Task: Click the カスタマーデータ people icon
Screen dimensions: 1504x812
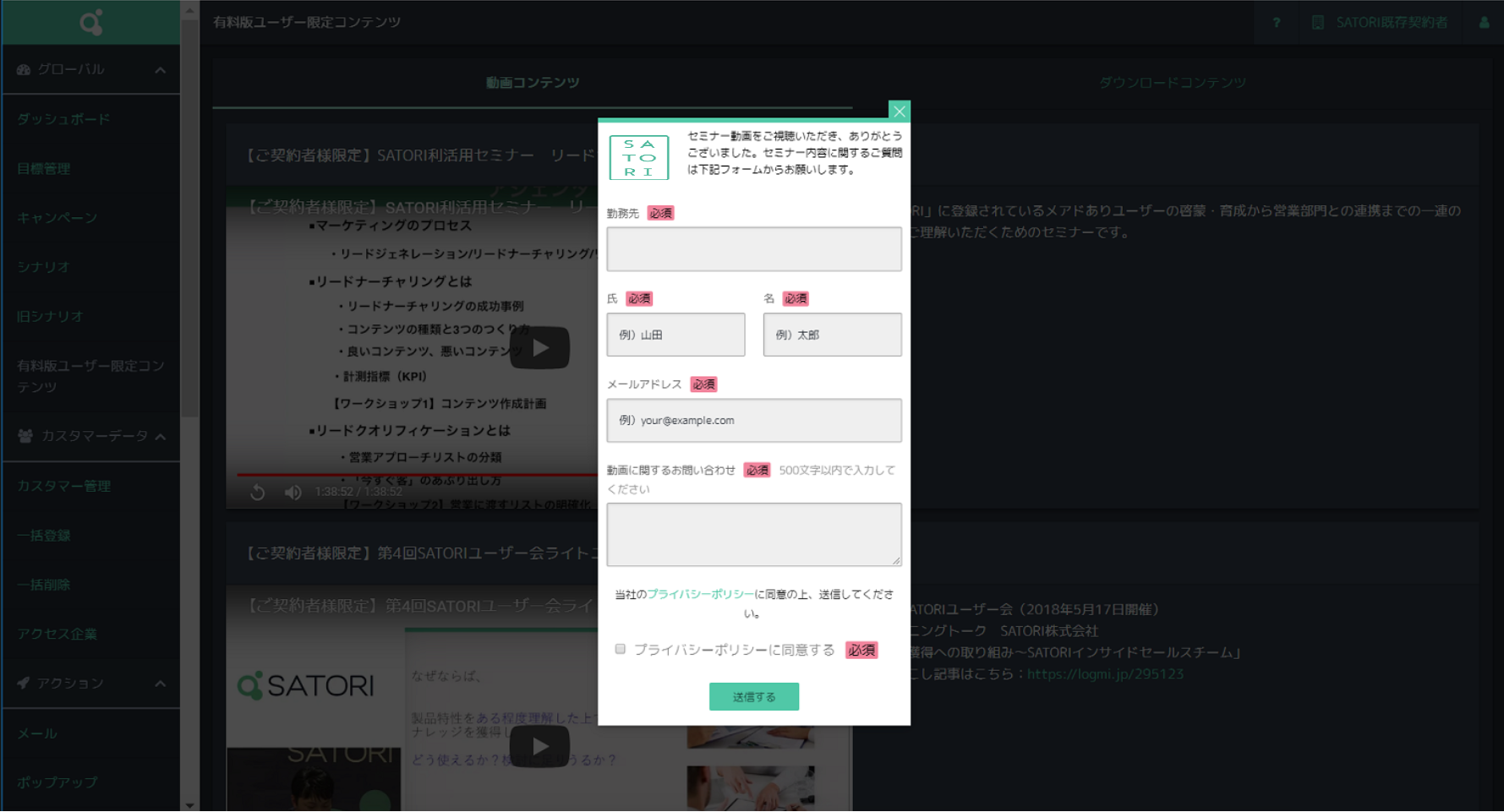Action: [x=25, y=436]
